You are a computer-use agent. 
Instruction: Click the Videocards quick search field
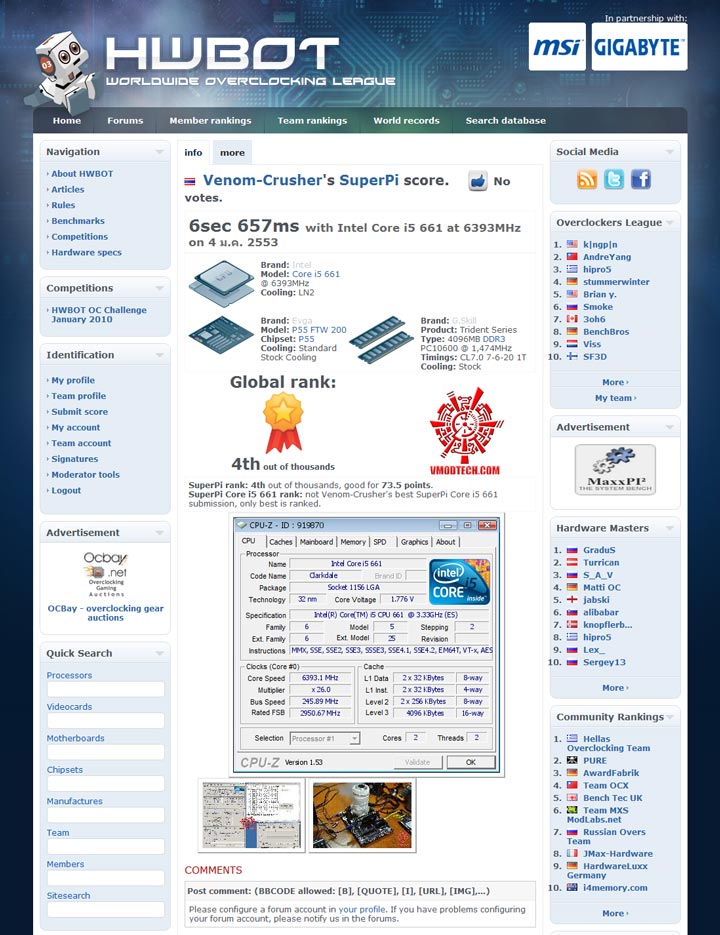pos(106,720)
